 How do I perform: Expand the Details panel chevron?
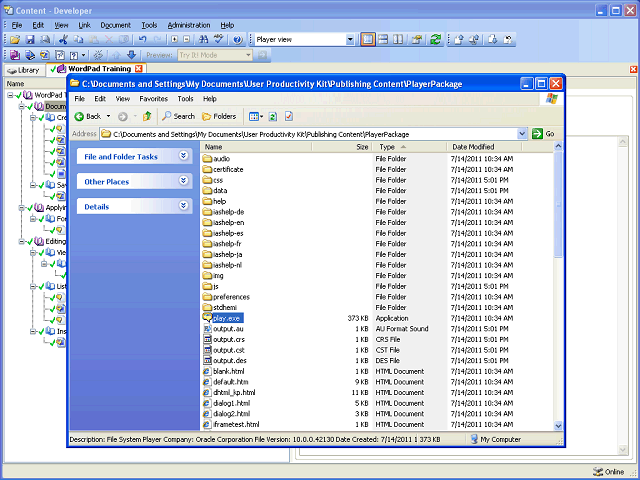pos(183,205)
